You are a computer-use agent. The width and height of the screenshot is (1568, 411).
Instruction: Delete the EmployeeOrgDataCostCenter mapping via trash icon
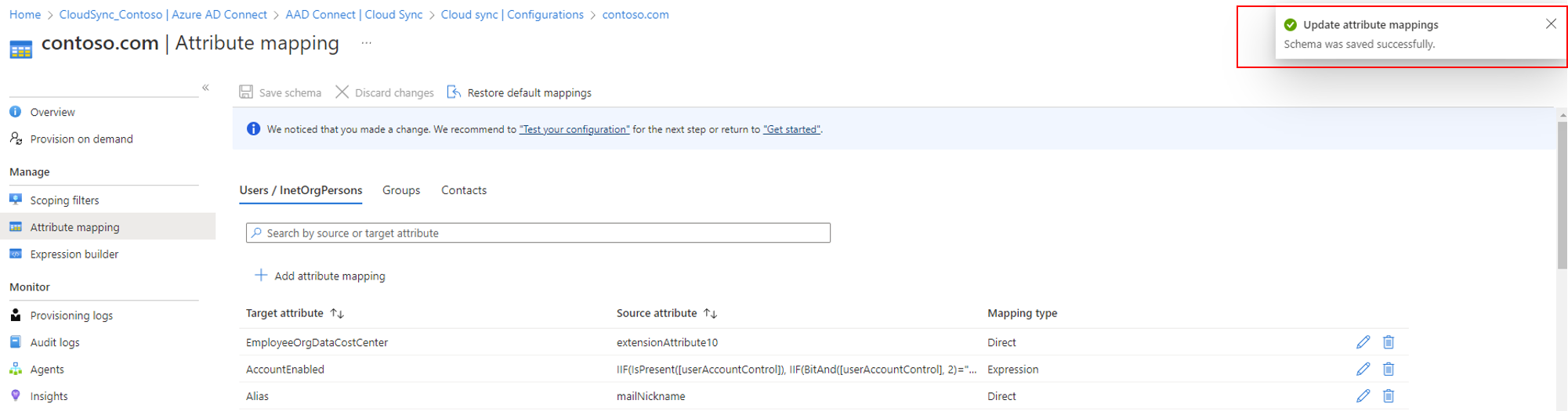pyautogui.click(x=1389, y=342)
